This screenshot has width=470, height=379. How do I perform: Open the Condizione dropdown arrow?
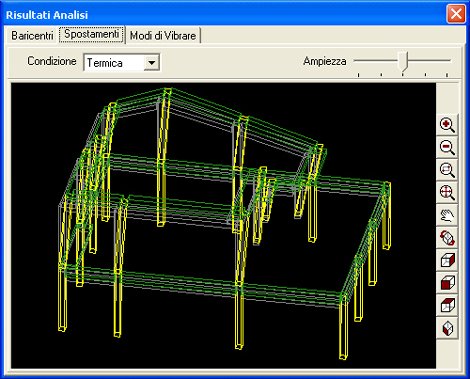tap(151, 63)
